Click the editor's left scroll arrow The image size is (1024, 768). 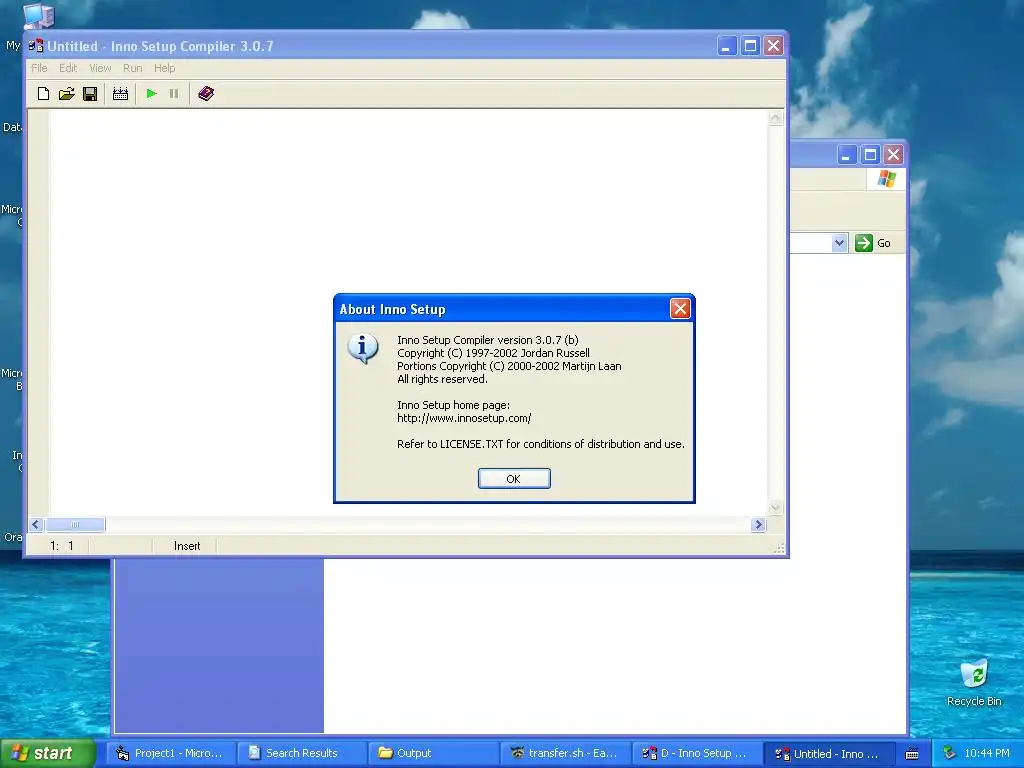point(36,524)
